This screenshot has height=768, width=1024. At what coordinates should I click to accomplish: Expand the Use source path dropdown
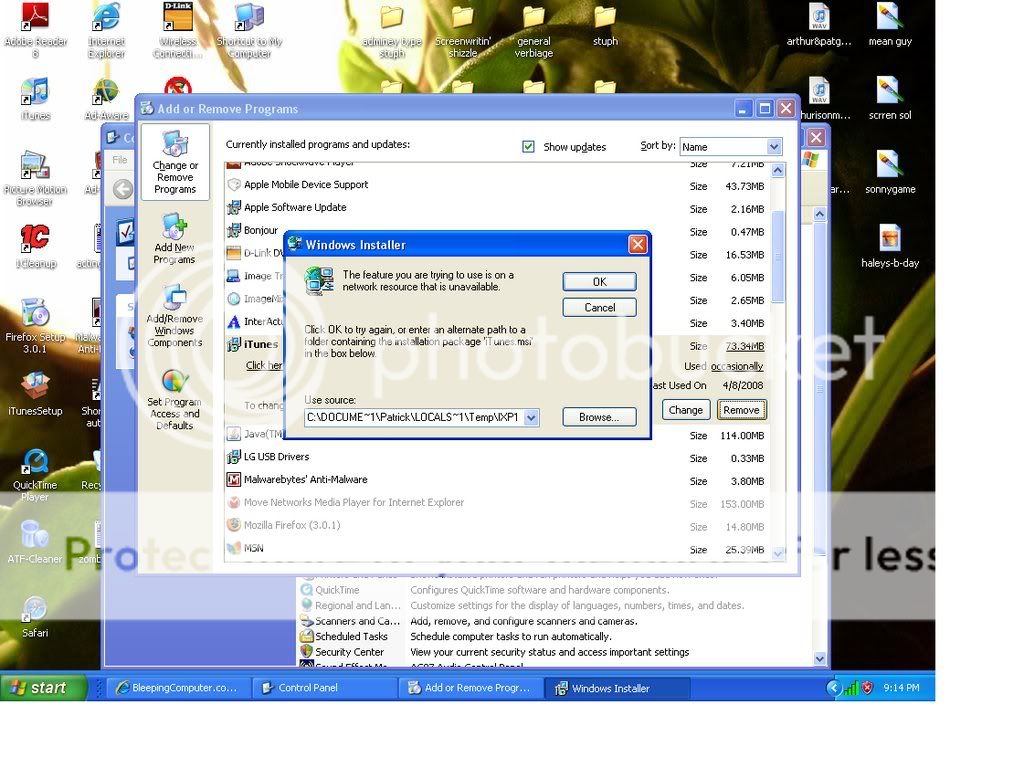[532, 417]
